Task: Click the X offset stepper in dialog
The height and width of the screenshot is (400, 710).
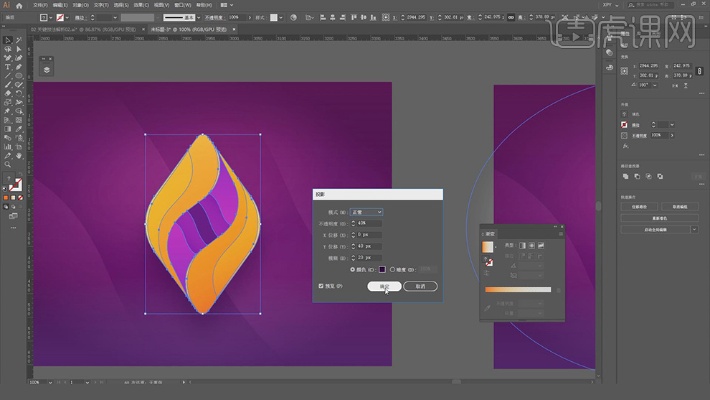Action: pyautogui.click(x=353, y=235)
